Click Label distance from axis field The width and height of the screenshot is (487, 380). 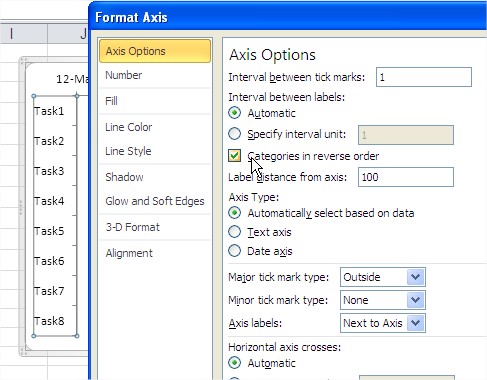click(x=406, y=177)
